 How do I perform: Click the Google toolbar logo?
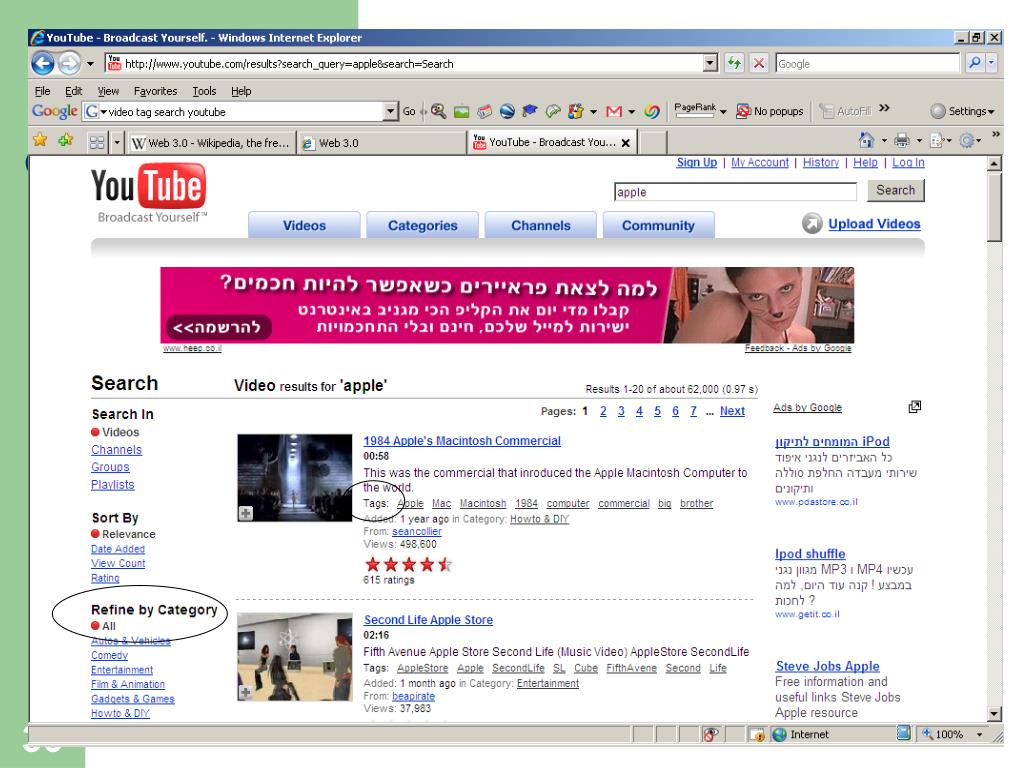click(x=55, y=112)
